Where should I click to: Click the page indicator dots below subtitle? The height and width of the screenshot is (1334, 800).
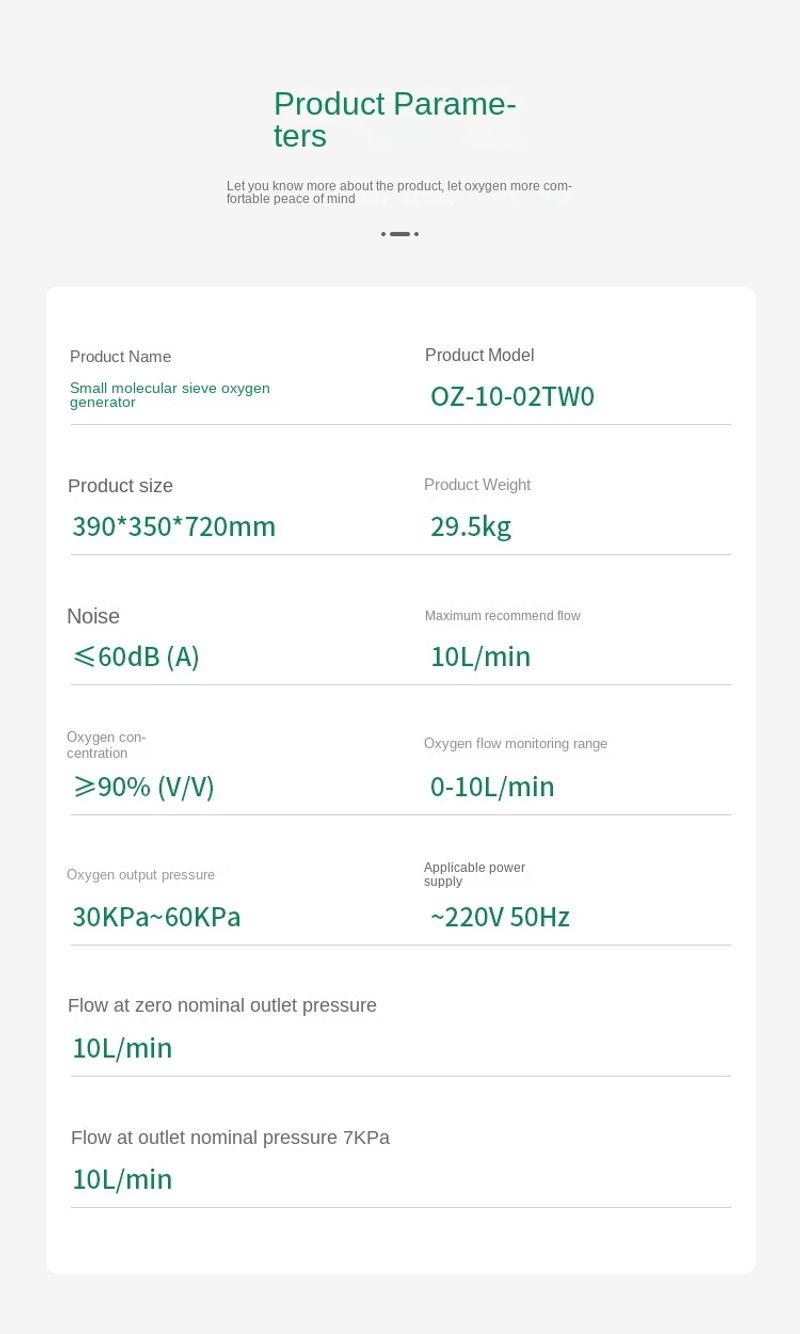[400, 234]
